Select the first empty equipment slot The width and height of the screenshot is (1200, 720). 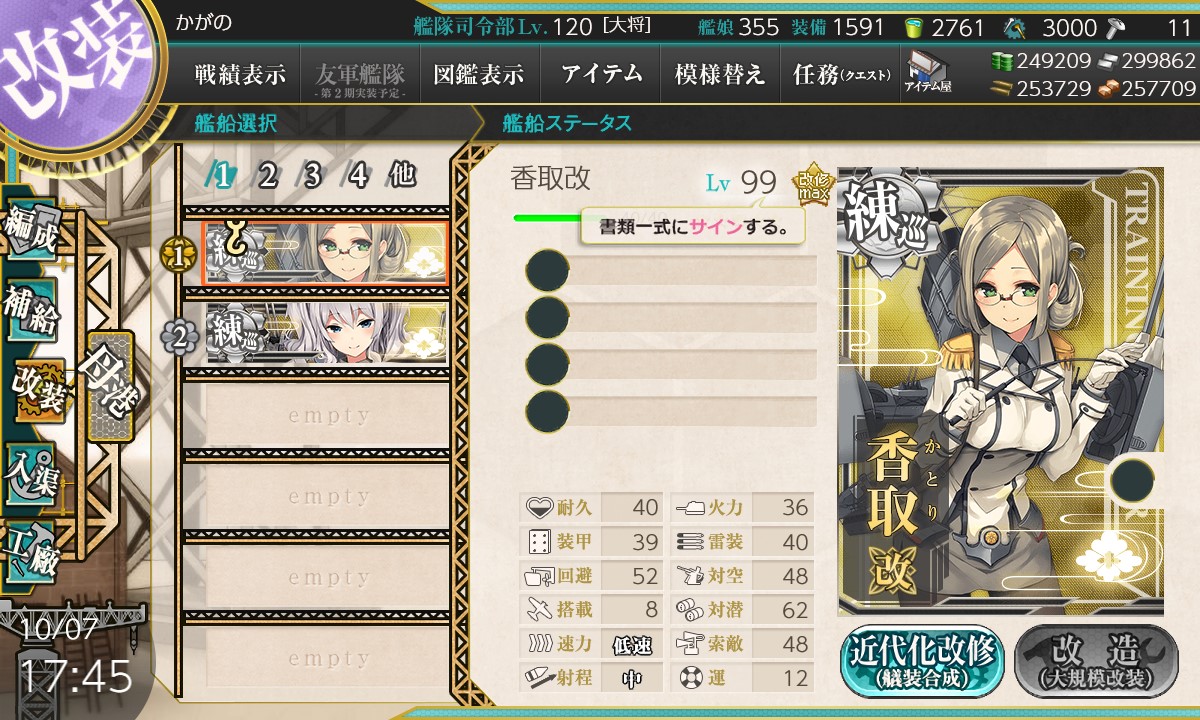(671, 270)
